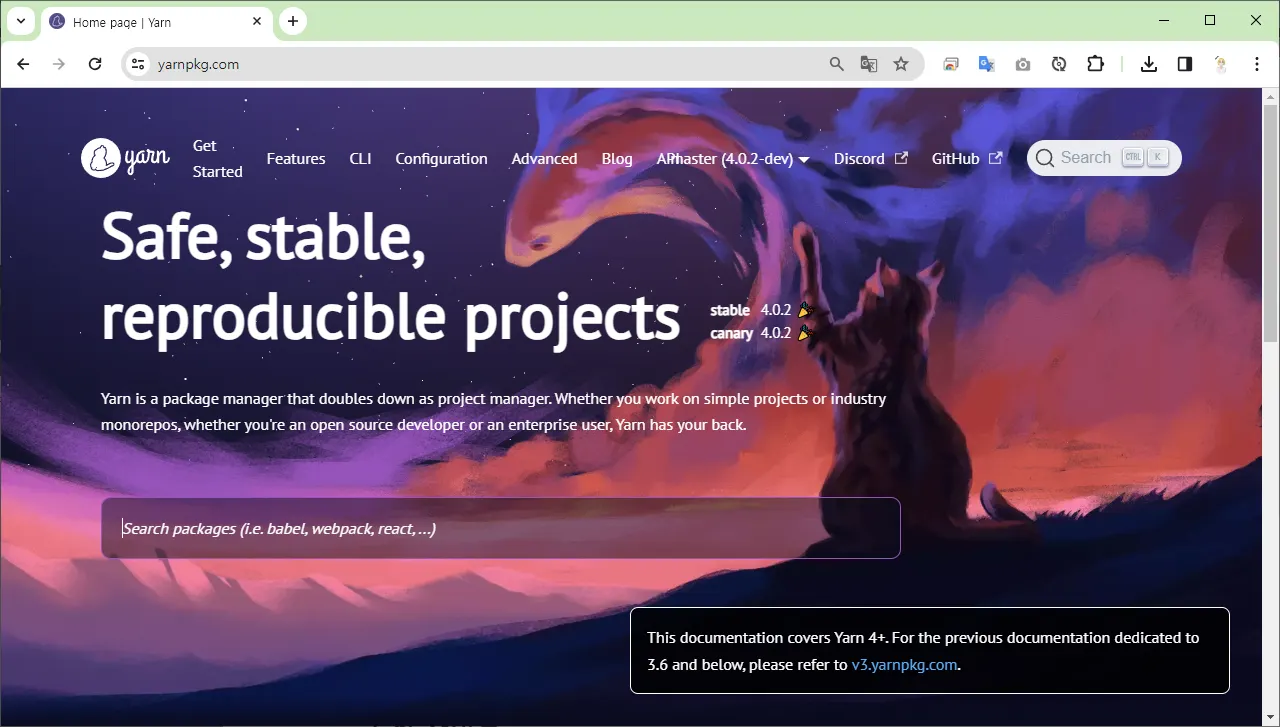Expand the master (4.0.2-dev) version dropdown
This screenshot has width=1280, height=727.
point(740,158)
